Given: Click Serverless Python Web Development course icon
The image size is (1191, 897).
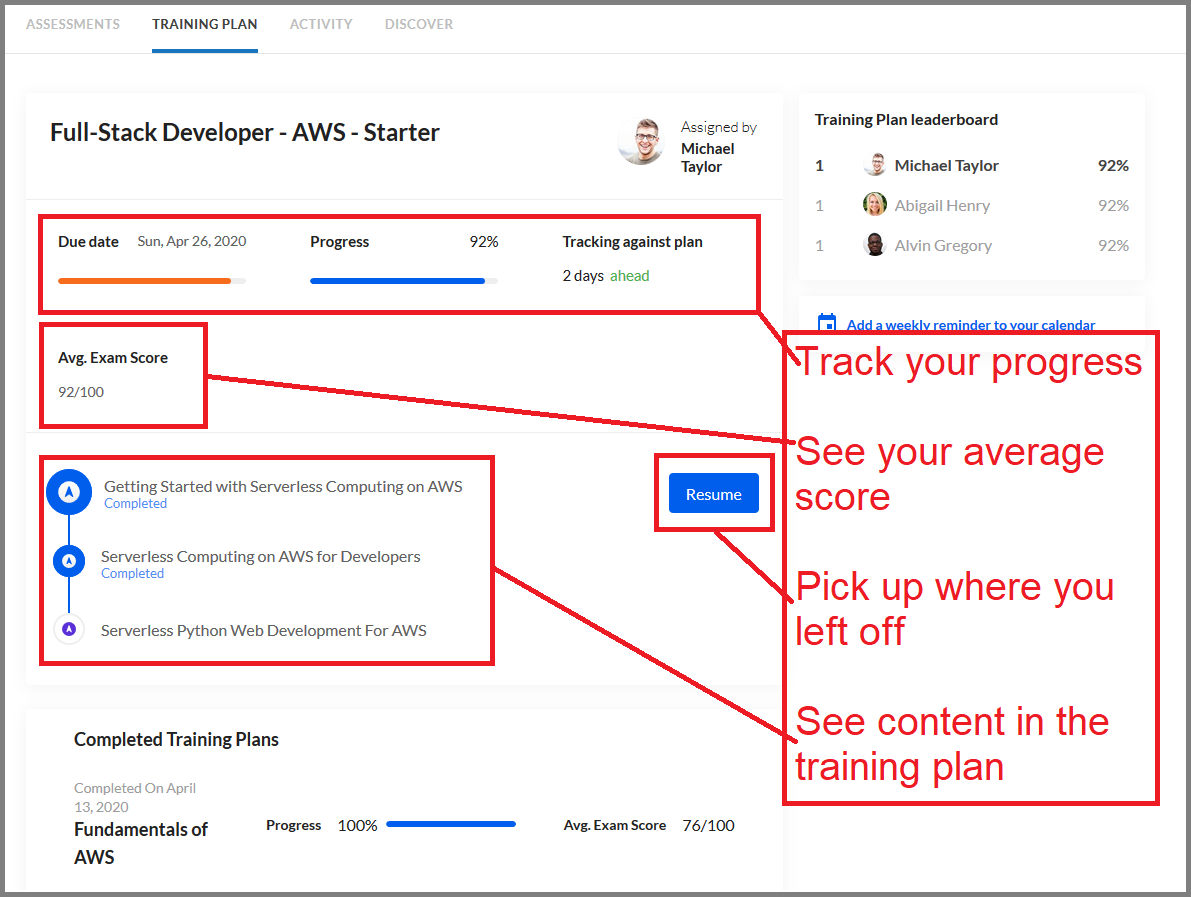Looking at the screenshot, I should (x=69, y=629).
